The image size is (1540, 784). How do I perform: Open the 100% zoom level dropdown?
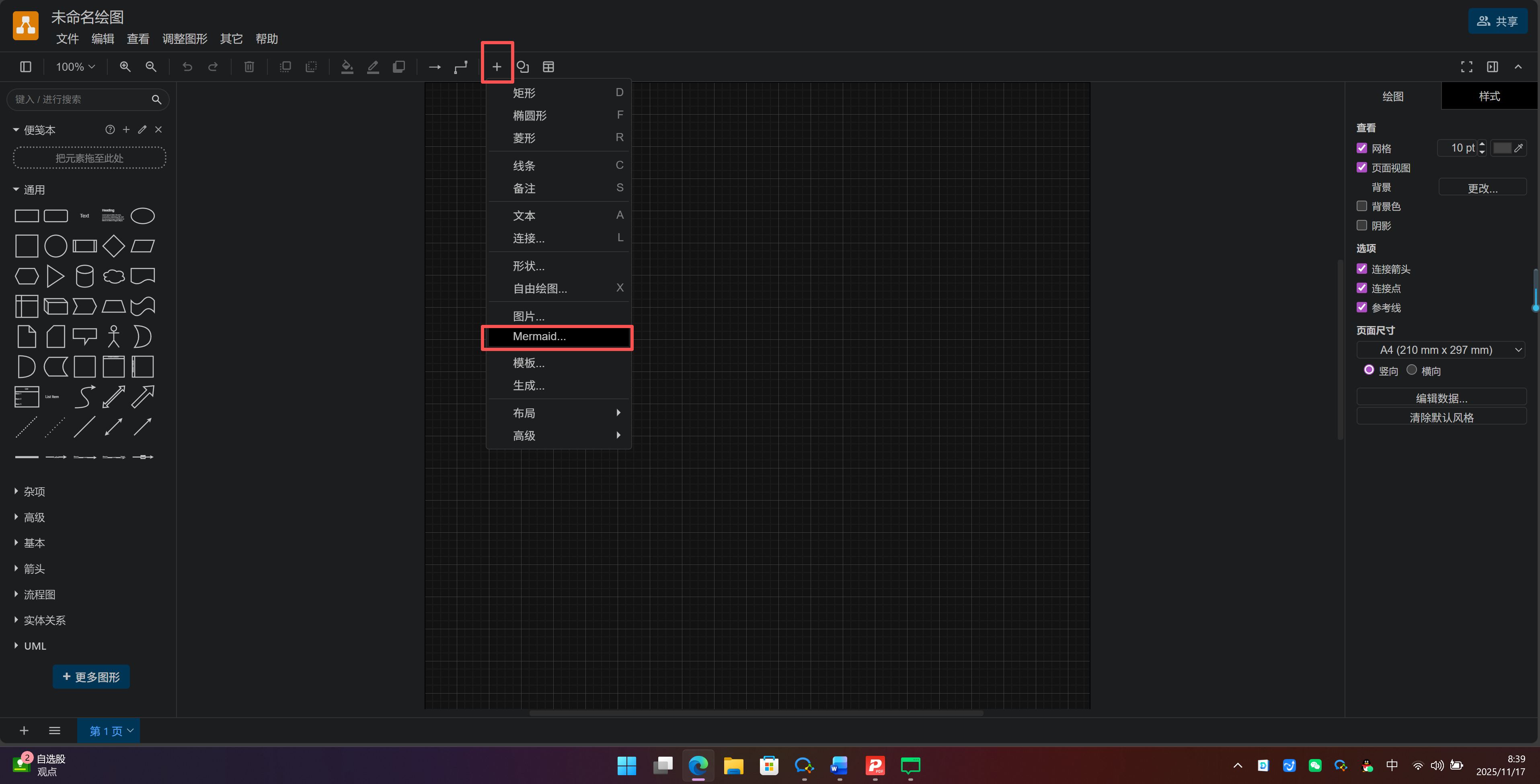[x=75, y=67]
